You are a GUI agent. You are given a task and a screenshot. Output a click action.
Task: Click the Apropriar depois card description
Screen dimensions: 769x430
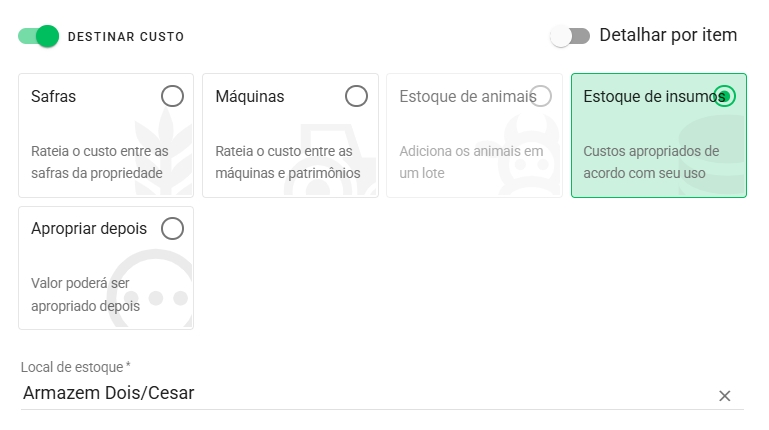pos(85,294)
